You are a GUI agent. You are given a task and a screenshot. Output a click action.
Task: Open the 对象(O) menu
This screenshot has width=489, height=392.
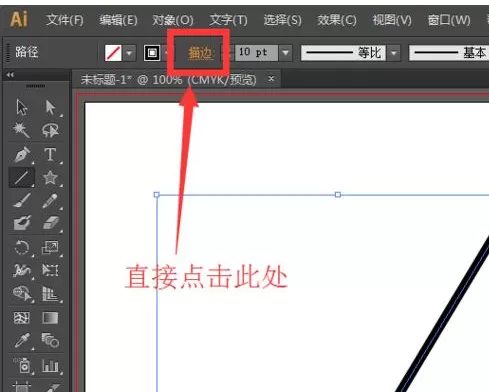tap(173, 20)
